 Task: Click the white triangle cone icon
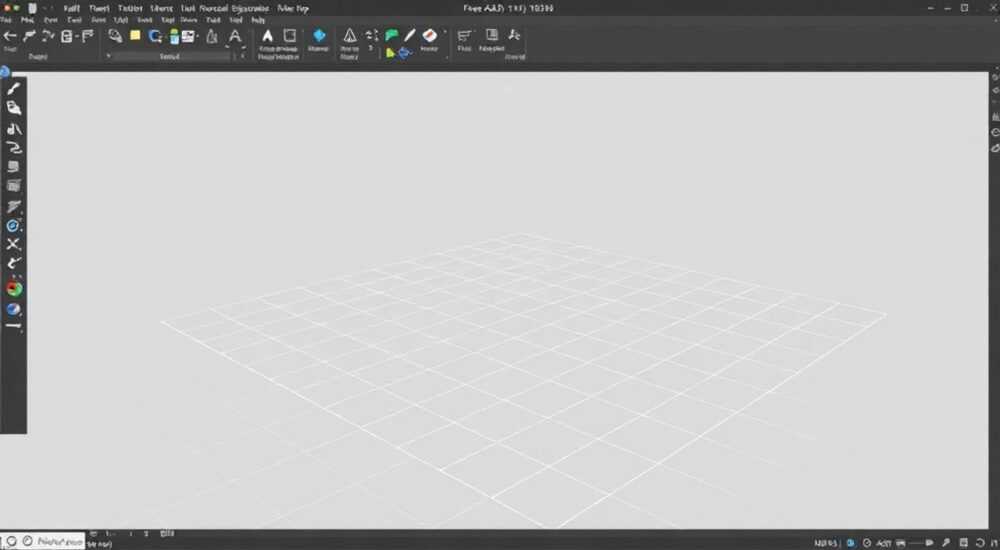pos(349,35)
